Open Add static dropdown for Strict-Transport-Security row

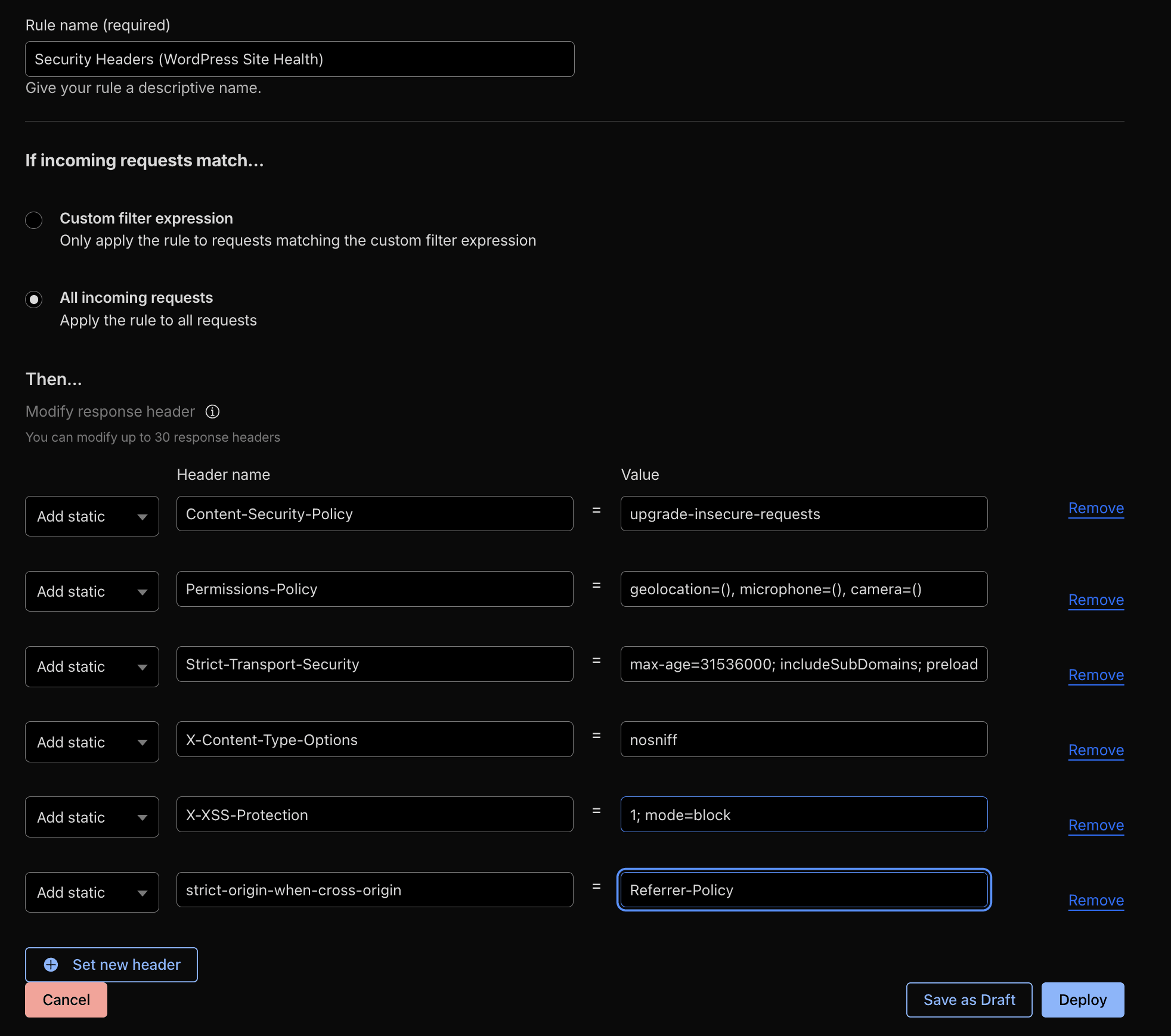(x=92, y=666)
